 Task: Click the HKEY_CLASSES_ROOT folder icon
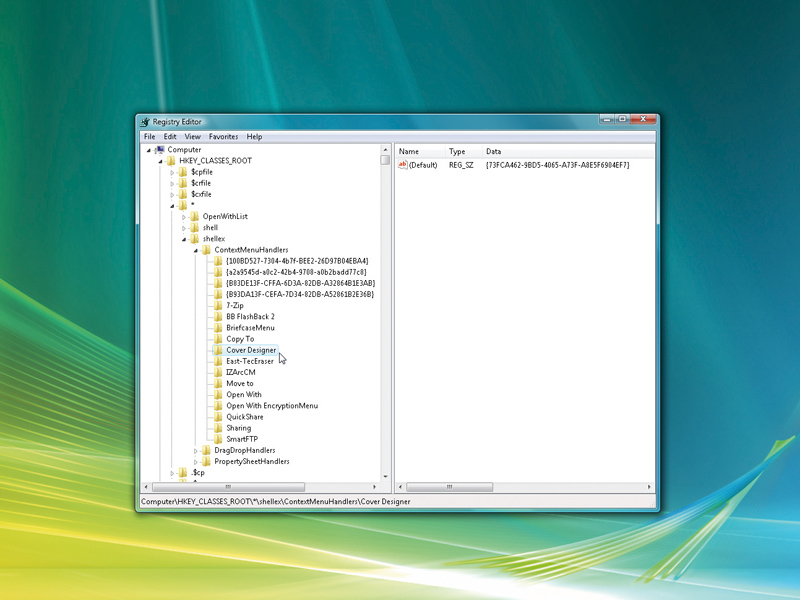(x=171, y=161)
